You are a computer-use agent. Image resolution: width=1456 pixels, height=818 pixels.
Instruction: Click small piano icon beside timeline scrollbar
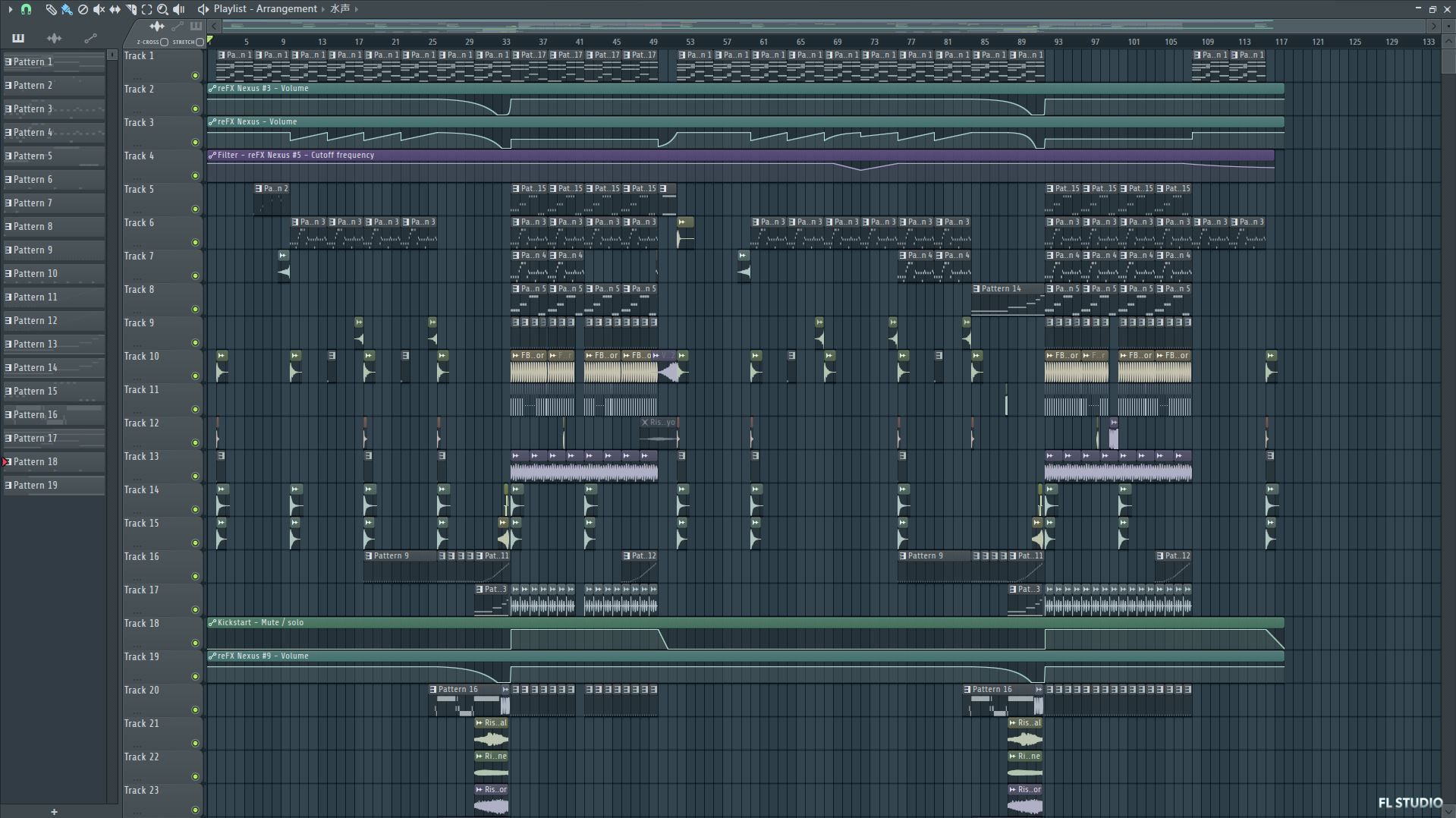click(x=196, y=26)
